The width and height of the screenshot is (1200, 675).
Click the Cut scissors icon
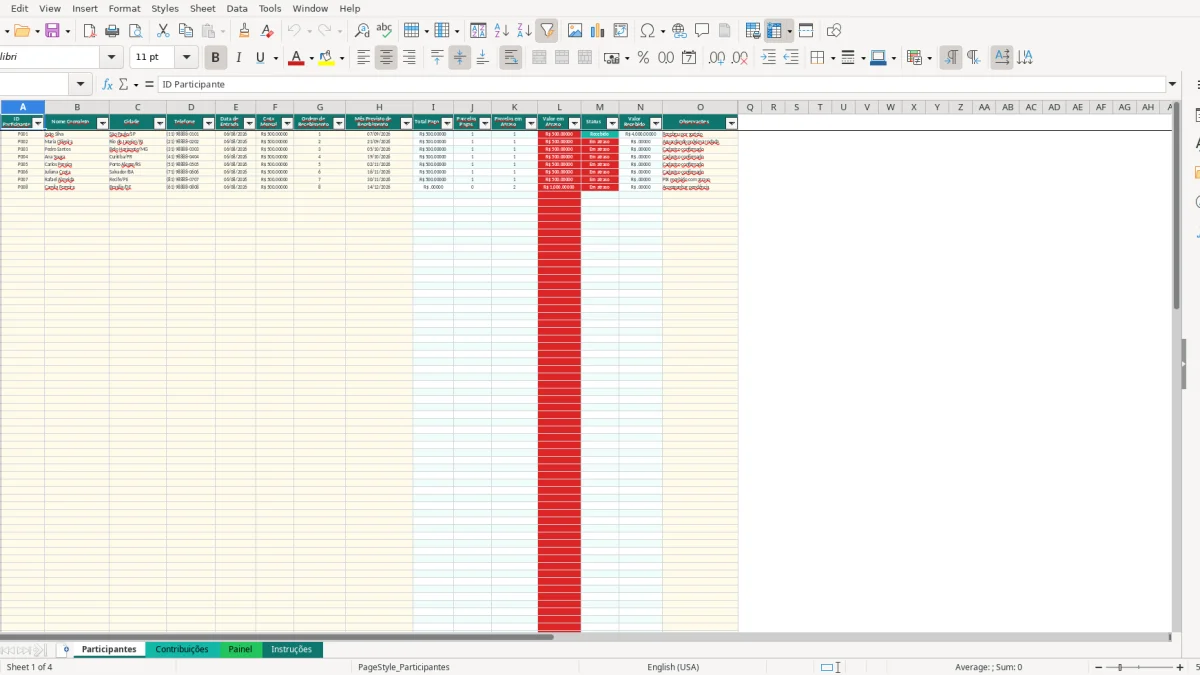(163, 31)
